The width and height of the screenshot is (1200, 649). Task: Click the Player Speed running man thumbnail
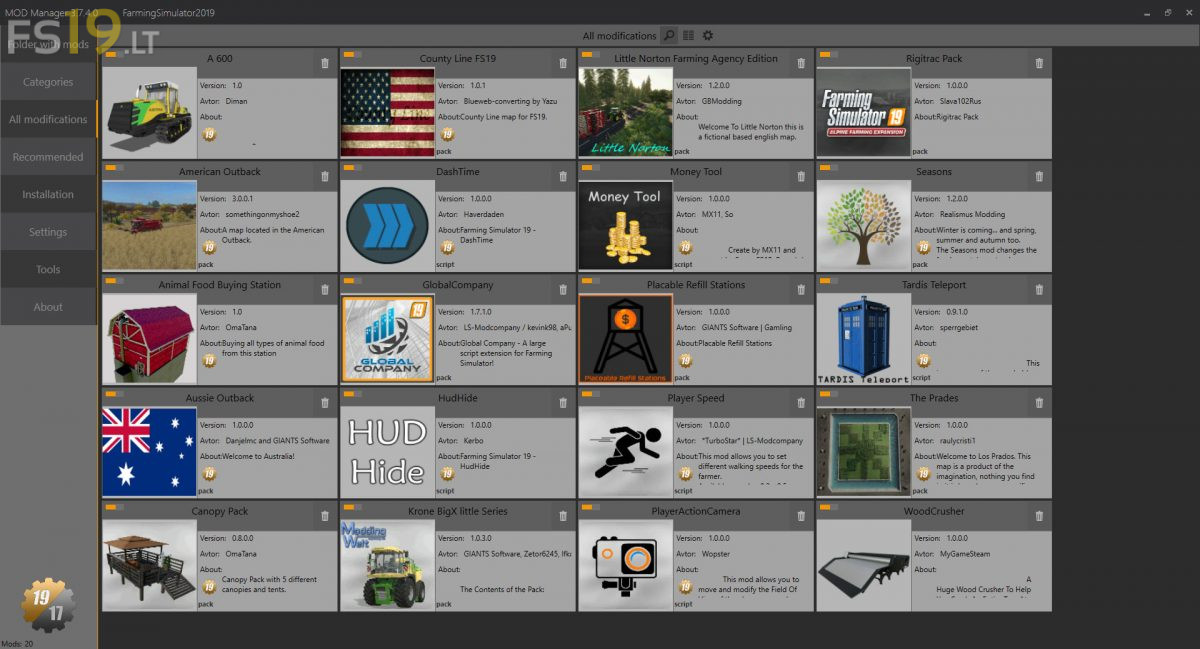(625, 450)
